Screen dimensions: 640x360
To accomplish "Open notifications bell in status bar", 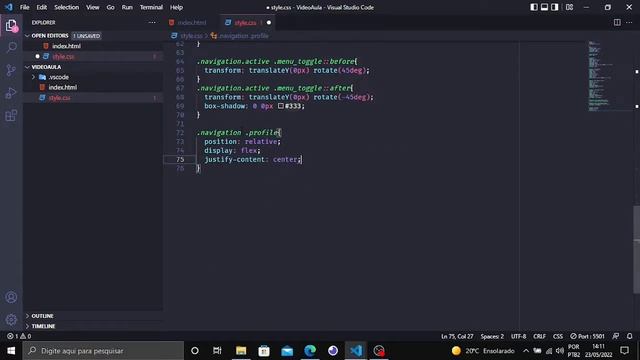I will (629, 336).
